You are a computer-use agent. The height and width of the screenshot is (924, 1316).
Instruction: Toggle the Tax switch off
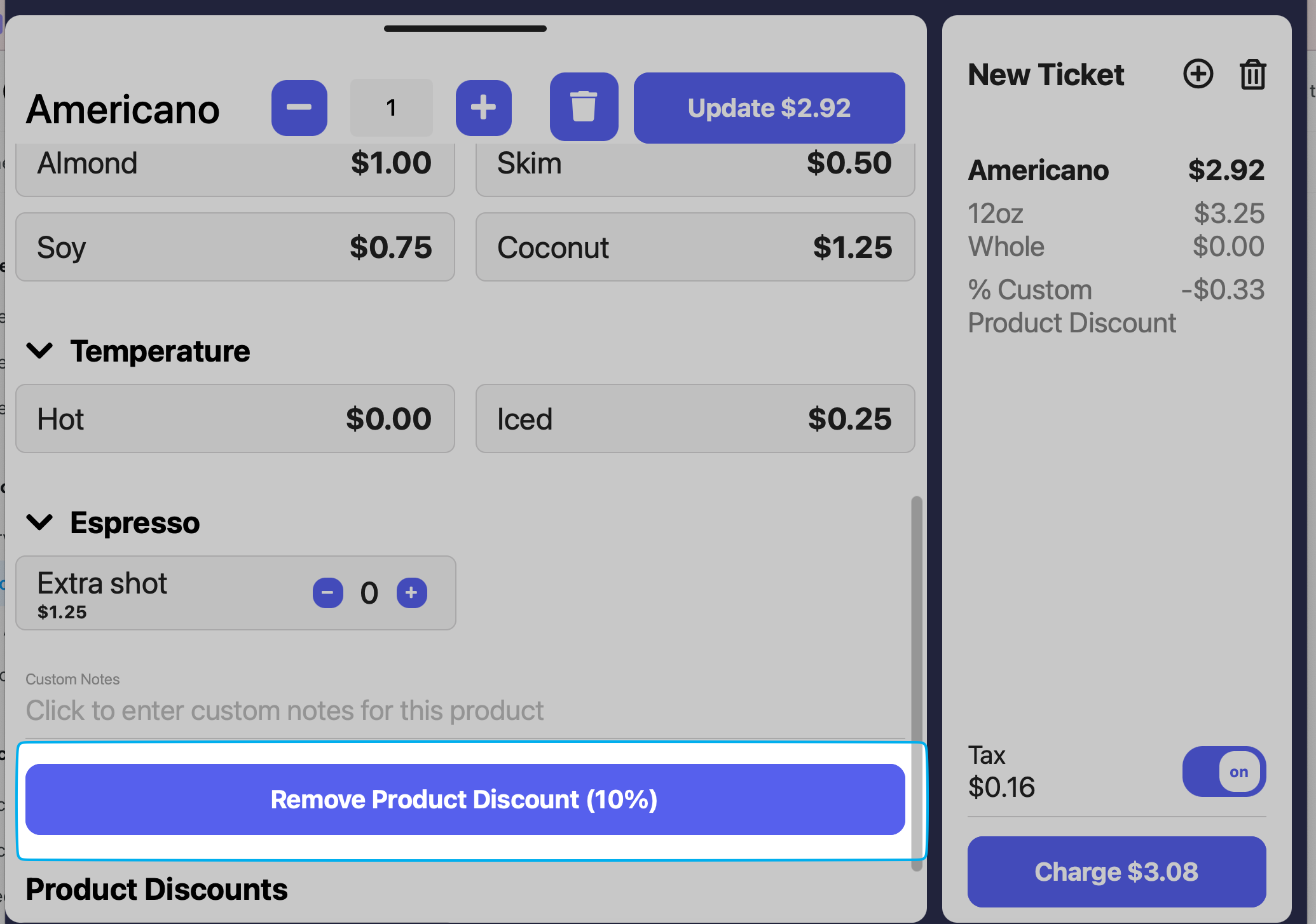[x=1224, y=771]
